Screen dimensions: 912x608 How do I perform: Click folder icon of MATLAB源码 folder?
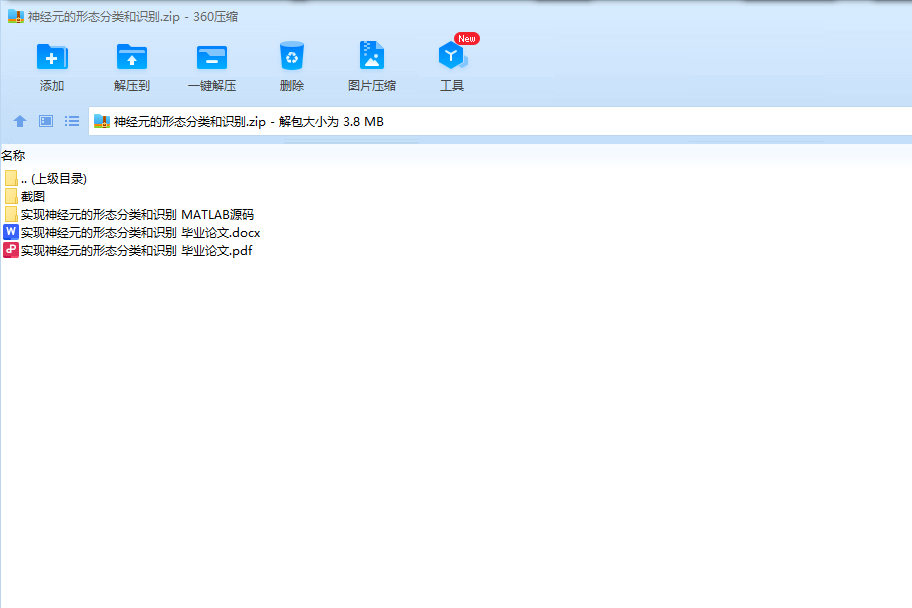[10, 214]
